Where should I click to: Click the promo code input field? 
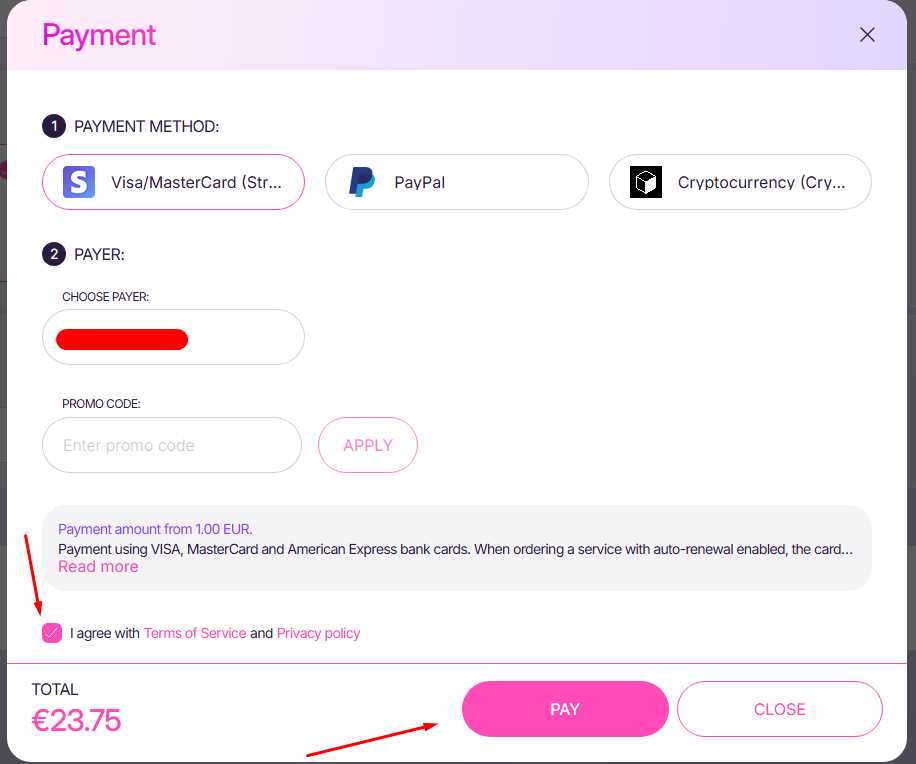172,445
